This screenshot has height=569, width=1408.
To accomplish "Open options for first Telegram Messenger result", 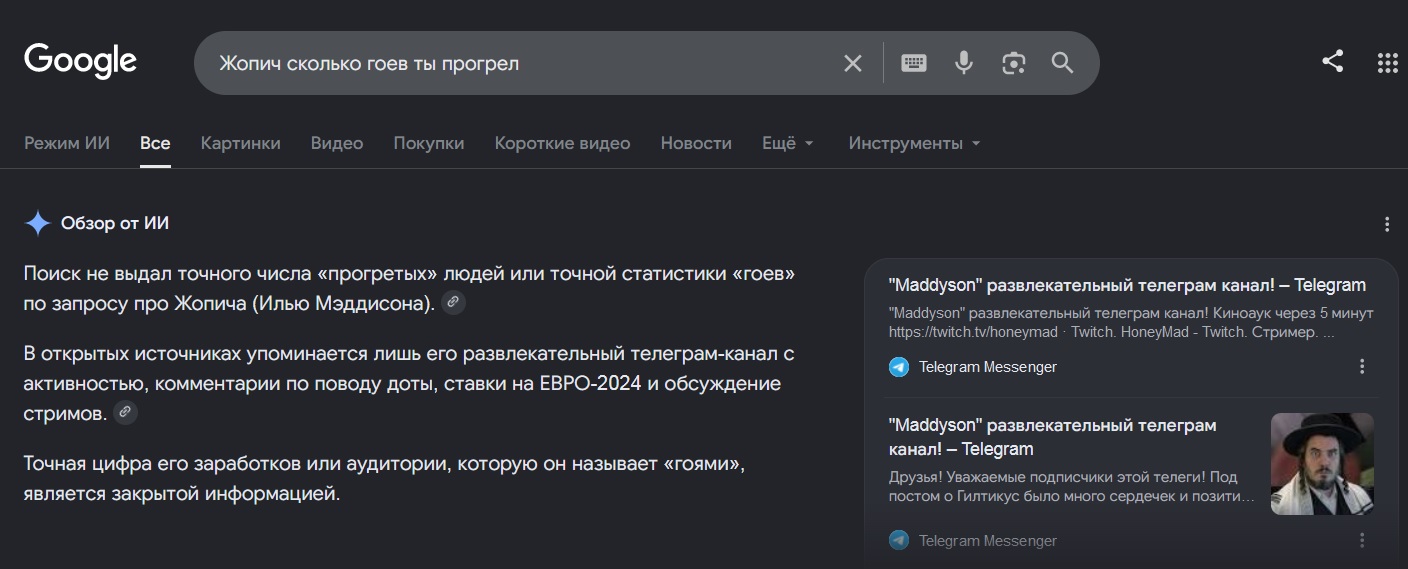I will [x=1362, y=367].
